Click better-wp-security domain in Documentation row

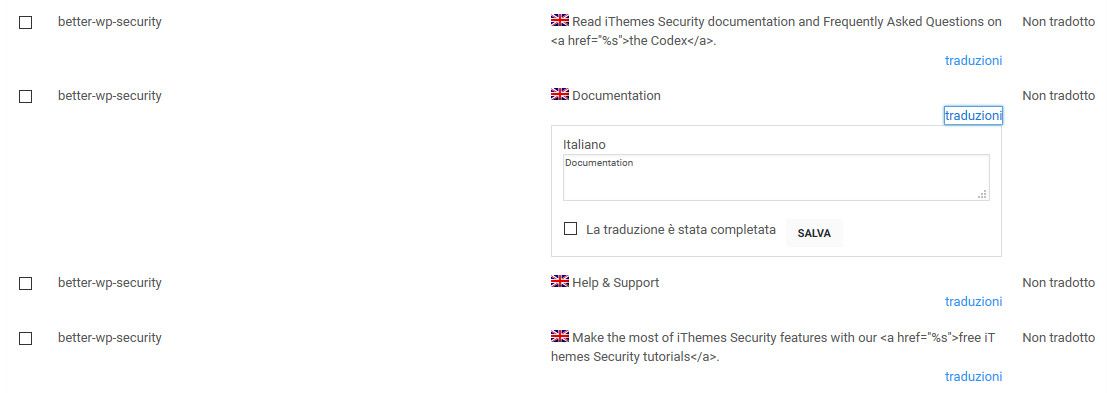click(109, 96)
